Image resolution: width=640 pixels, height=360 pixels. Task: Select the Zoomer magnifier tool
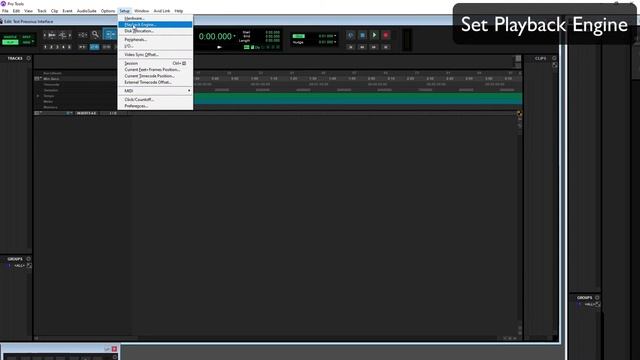tap(96, 35)
